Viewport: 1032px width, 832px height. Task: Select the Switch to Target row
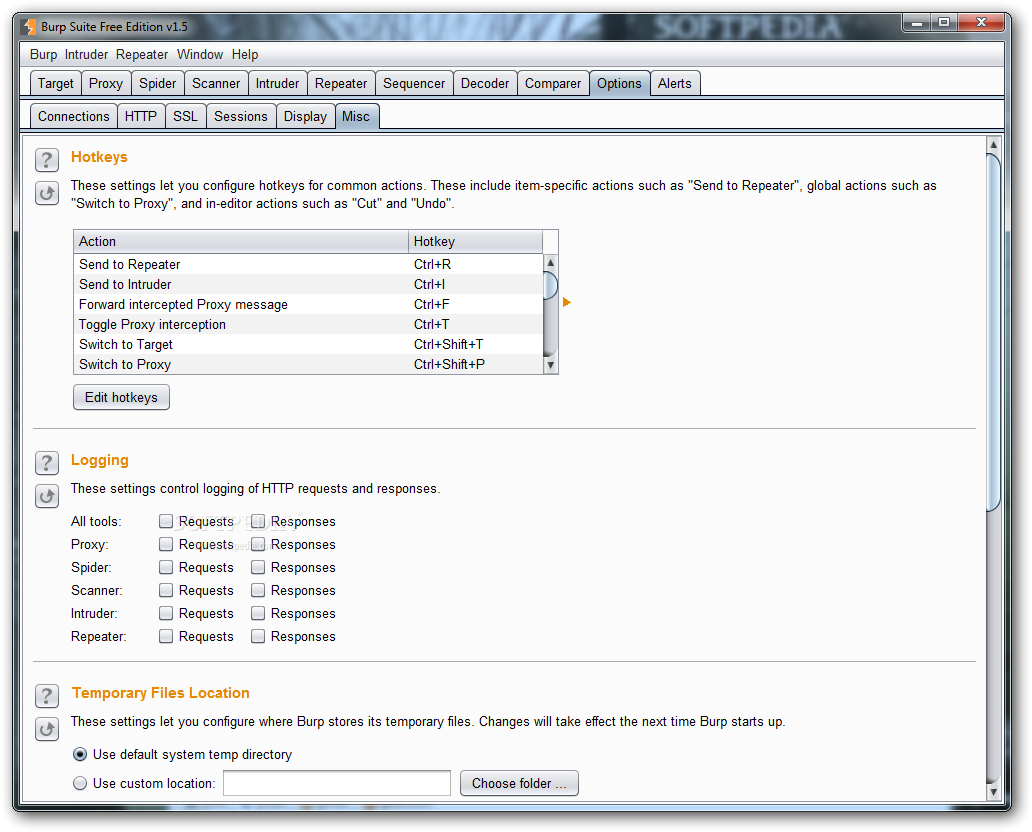coord(309,344)
